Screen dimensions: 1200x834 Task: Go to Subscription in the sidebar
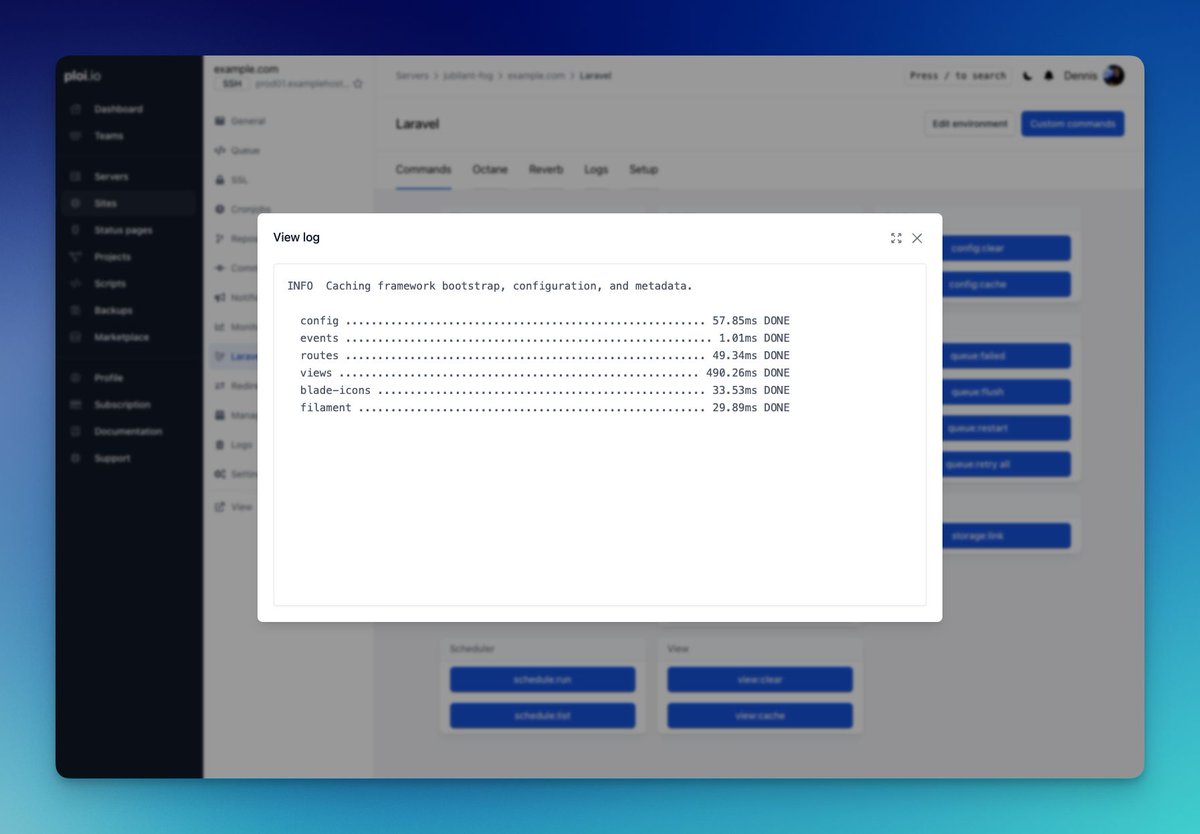(x=122, y=405)
